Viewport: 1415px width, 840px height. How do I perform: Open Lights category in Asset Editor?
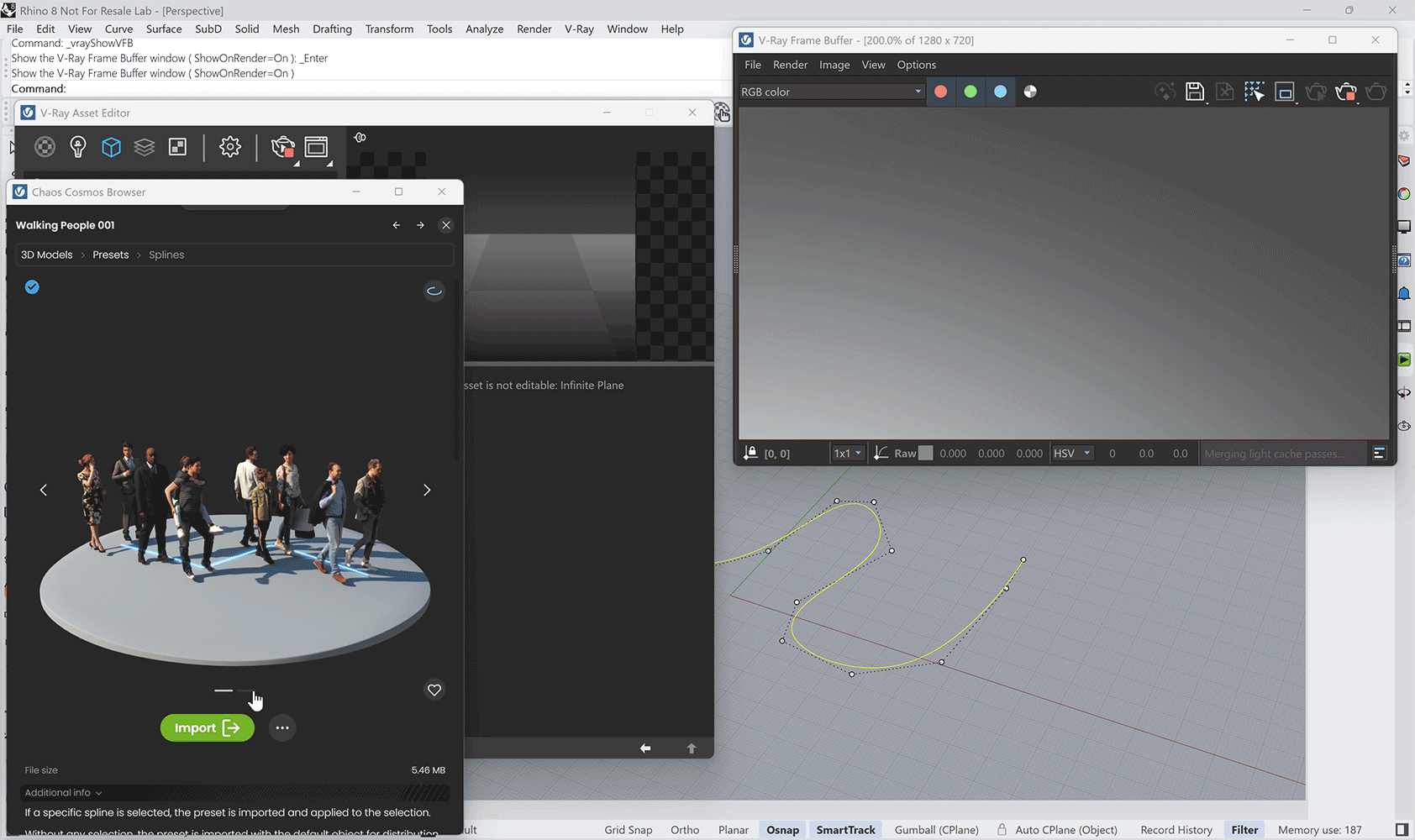click(78, 147)
